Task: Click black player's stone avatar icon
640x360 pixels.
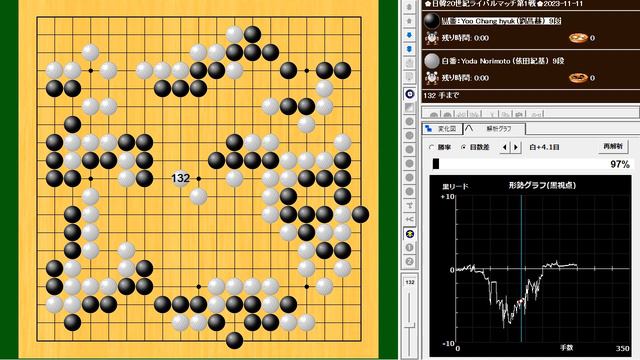Action: (431, 21)
